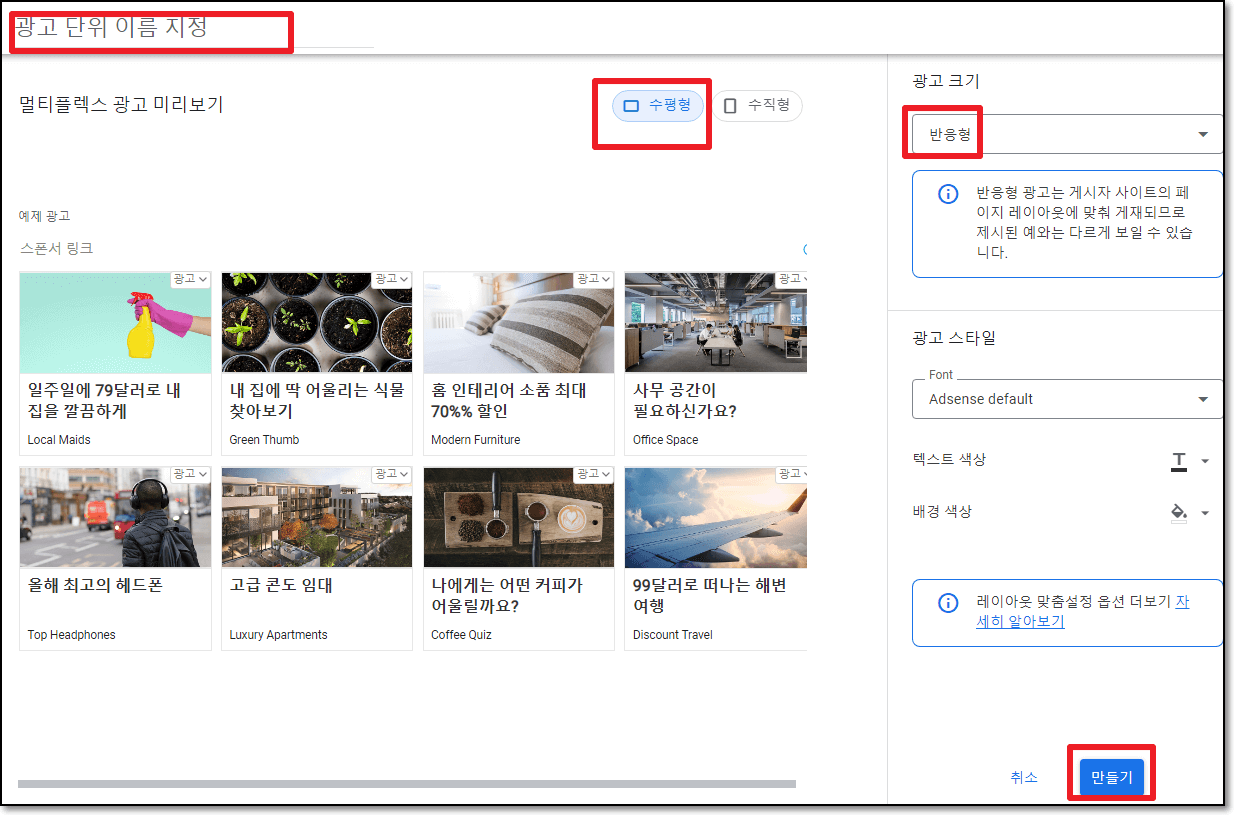Click the info icon in the 반응형 notice
The height and width of the screenshot is (815, 1234).
pyautogui.click(x=948, y=194)
